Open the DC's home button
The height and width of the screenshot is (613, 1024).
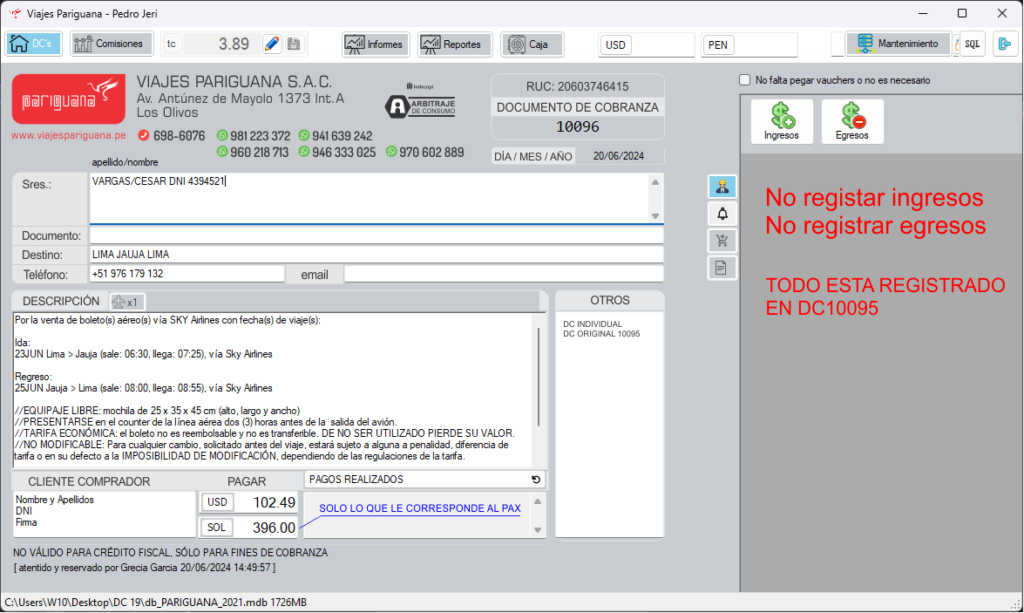coord(33,44)
